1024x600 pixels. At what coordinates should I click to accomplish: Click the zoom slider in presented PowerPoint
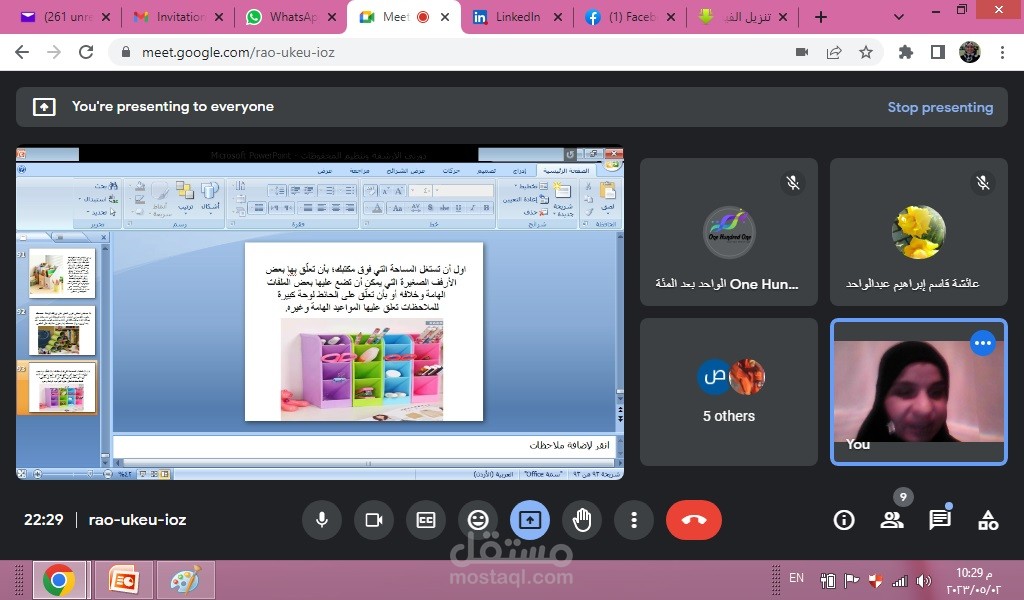72,474
